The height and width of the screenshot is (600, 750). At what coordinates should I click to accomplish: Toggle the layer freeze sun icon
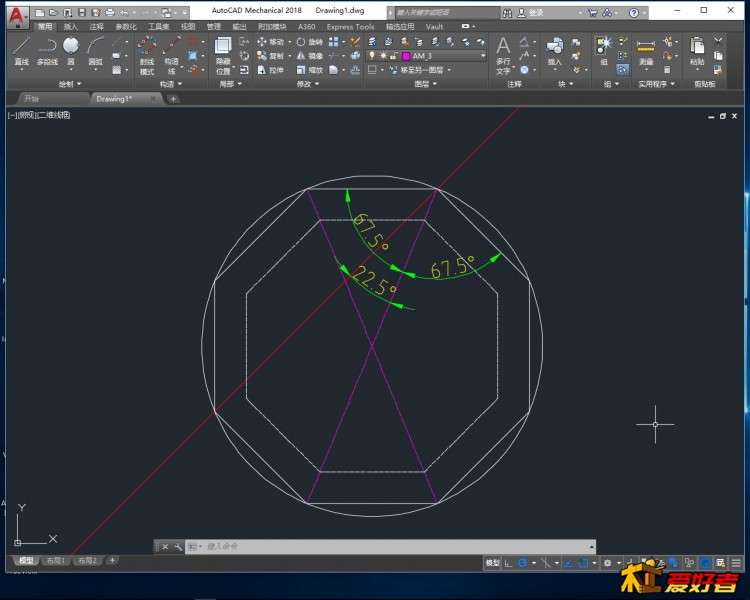pos(383,56)
